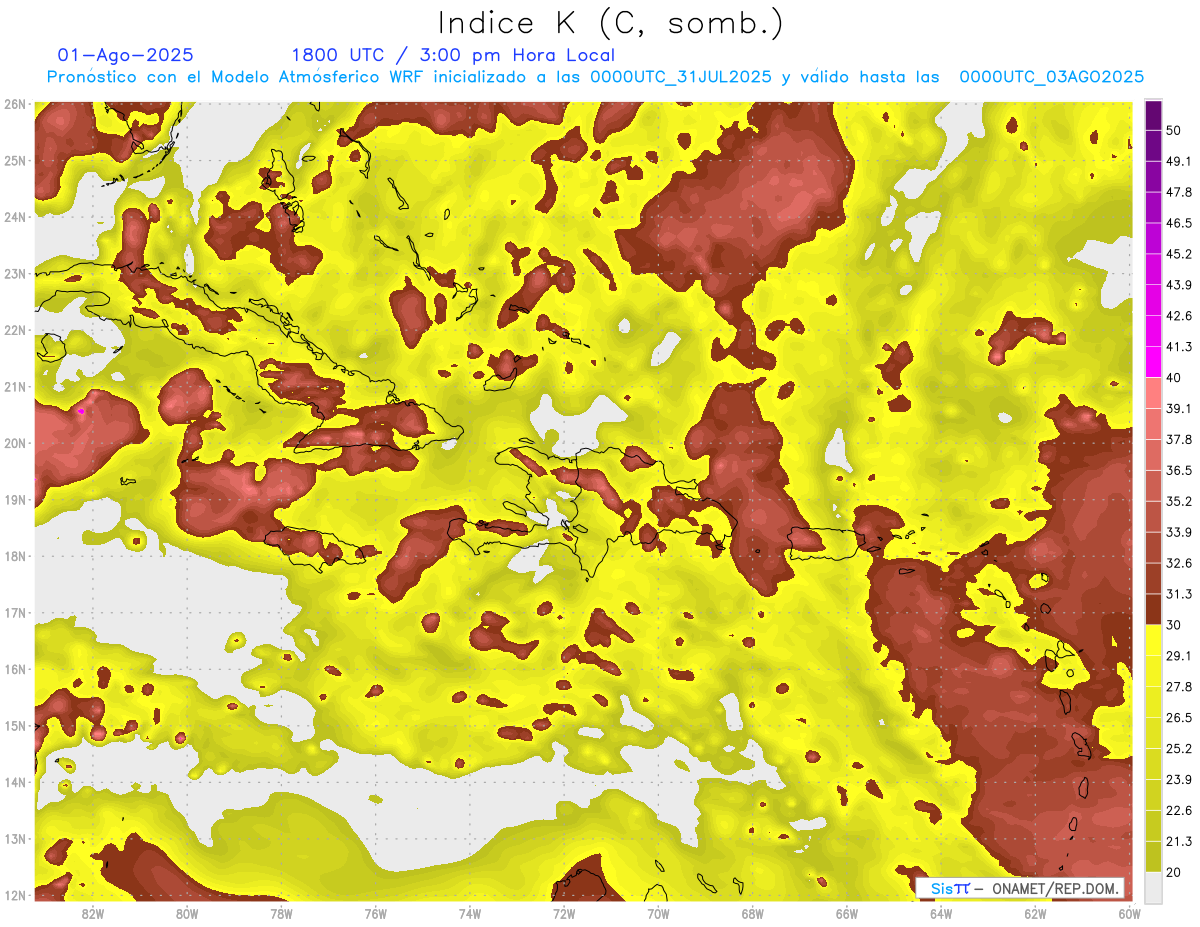1200x927 pixels.
Task: Click the "72W" longitude label
Action: coord(564,913)
